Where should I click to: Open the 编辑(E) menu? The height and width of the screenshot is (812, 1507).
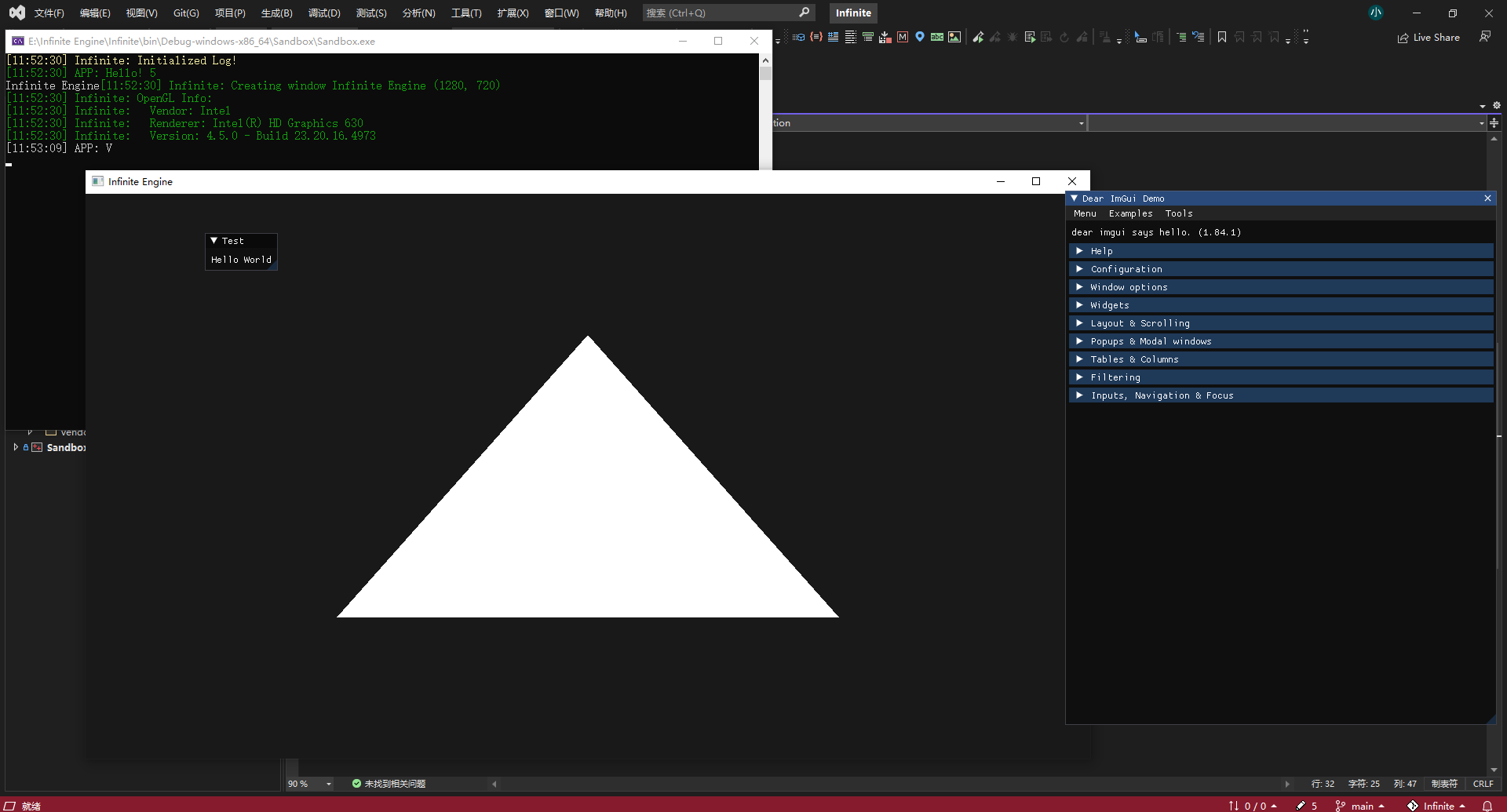[x=95, y=13]
